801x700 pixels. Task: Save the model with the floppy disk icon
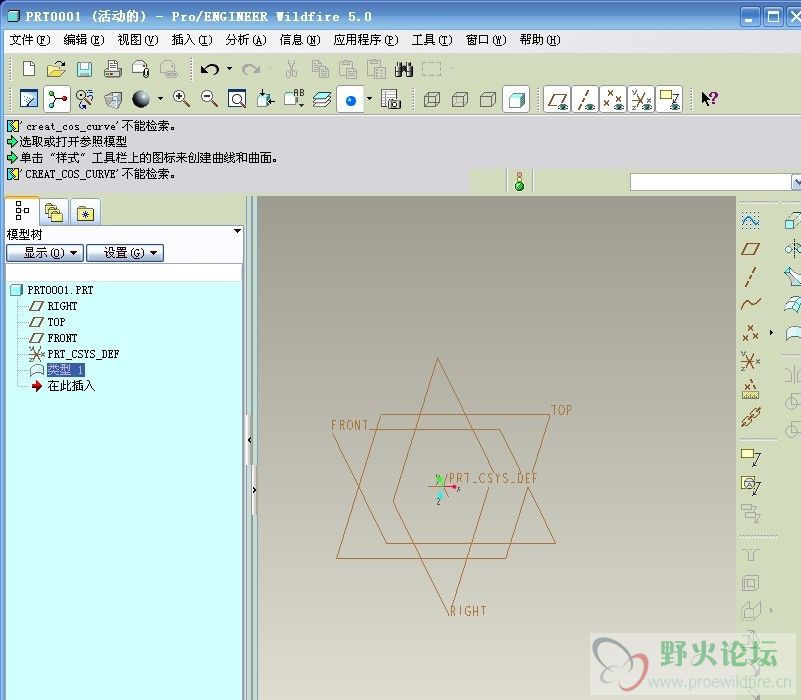click(84, 68)
